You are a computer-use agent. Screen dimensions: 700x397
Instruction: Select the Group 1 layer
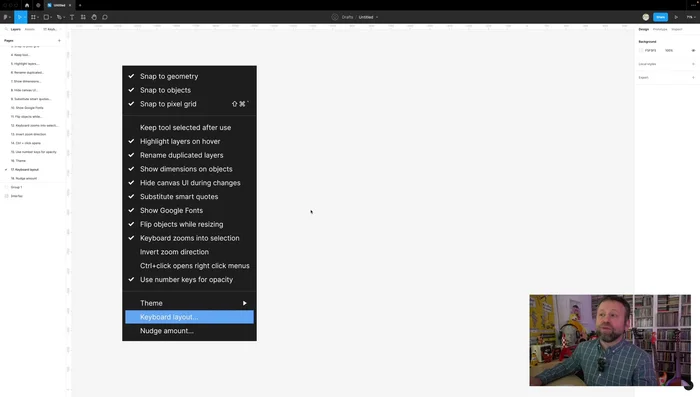(x=17, y=187)
